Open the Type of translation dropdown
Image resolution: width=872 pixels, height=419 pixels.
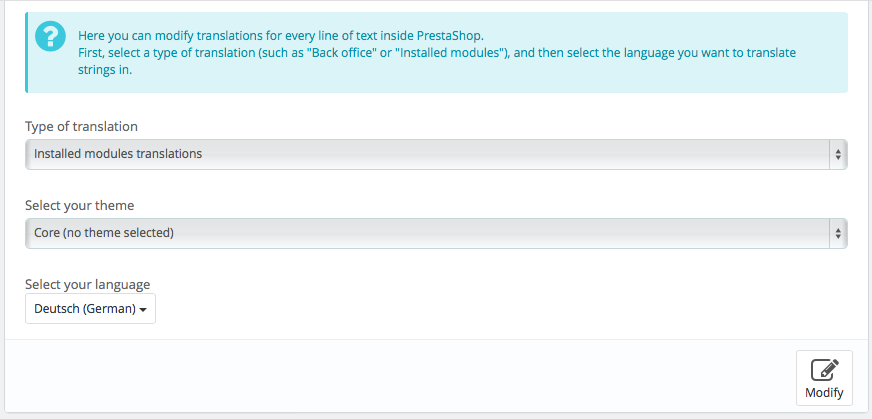[x=436, y=154]
